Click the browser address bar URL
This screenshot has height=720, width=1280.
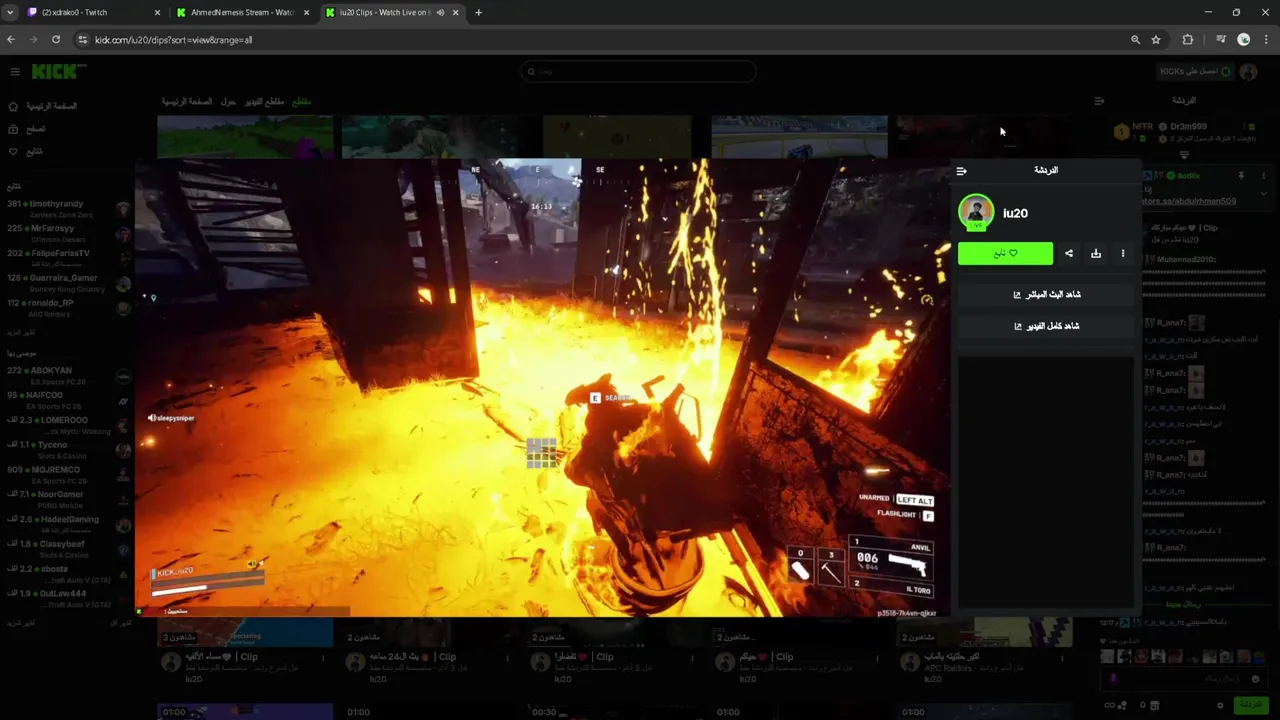[173, 40]
